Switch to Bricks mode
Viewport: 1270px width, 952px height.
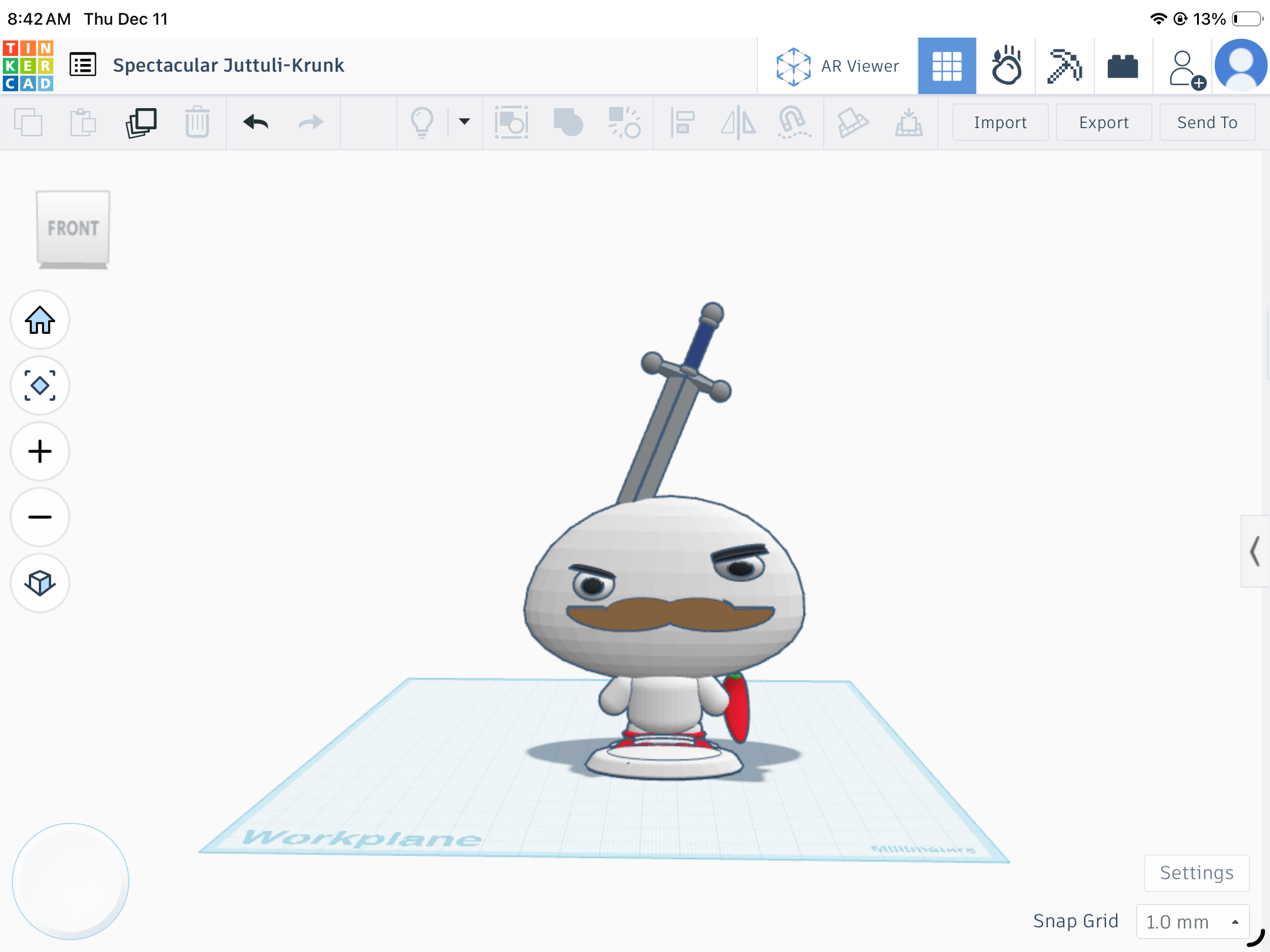point(1122,66)
